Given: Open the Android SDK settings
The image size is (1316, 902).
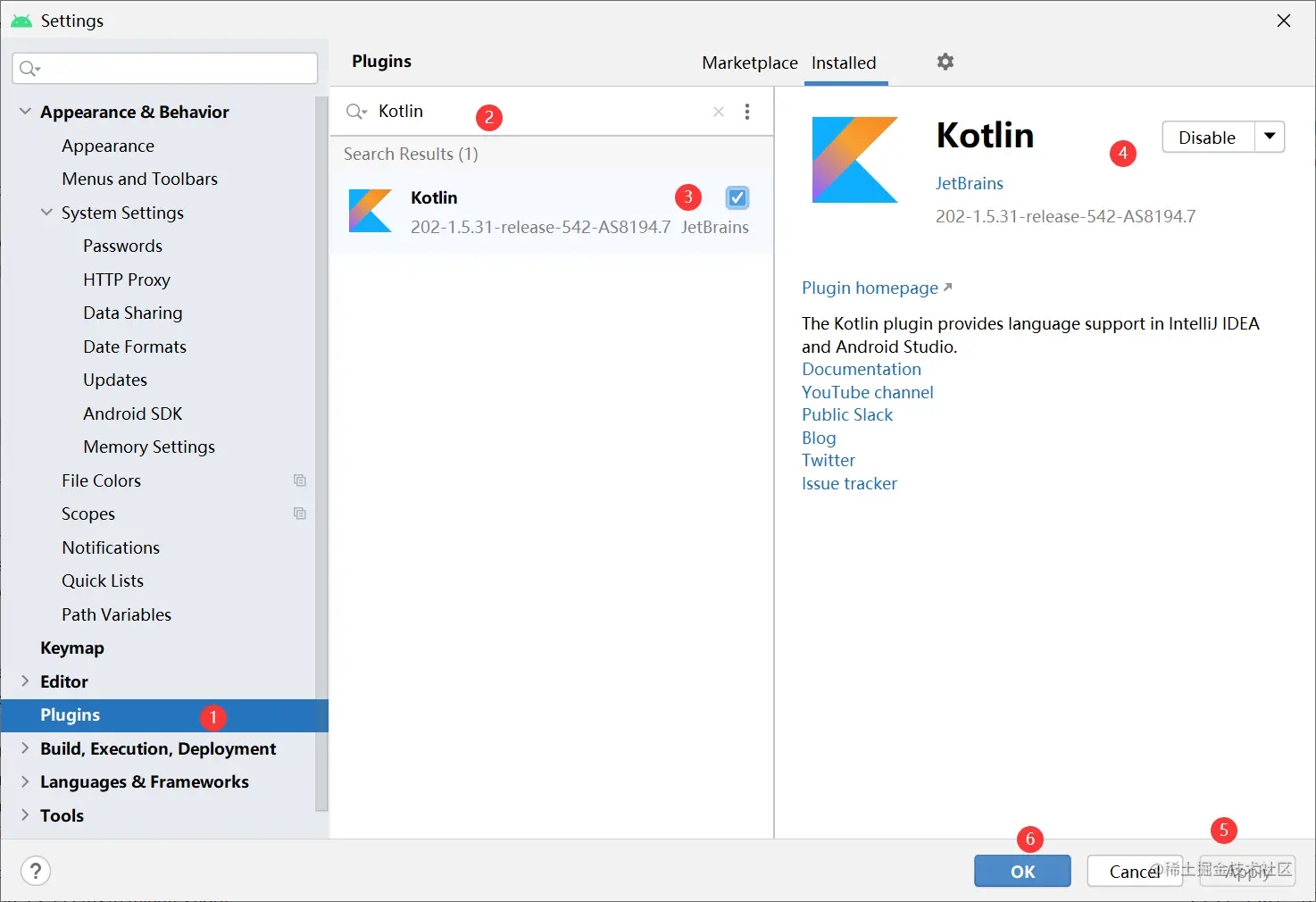Looking at the screenshot, I should (133, 413).
